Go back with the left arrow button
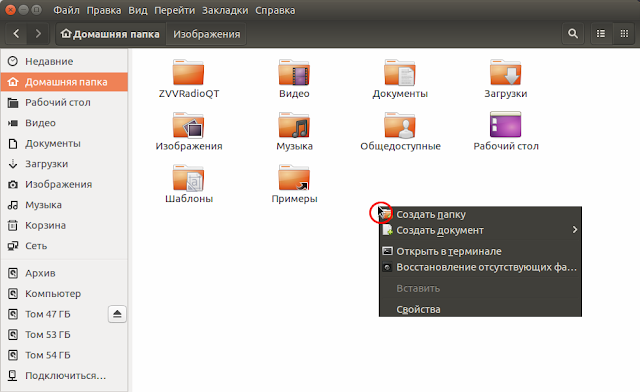 point(16,33)
